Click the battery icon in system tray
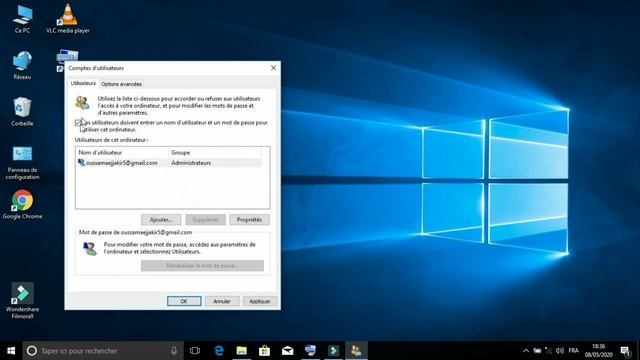Viewport: 640px width, 360px height. (x=538, y=351)
